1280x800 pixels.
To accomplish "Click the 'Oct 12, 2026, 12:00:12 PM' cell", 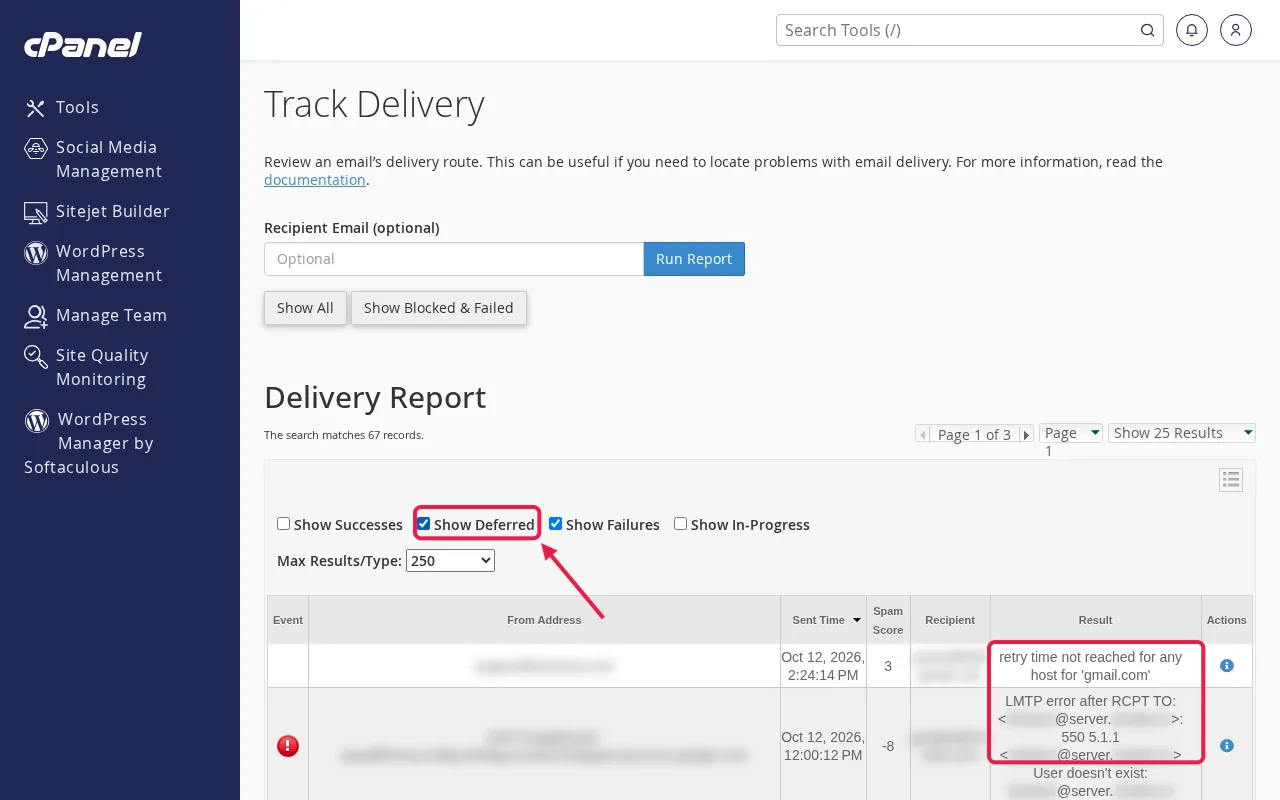I will pos(825,746).
